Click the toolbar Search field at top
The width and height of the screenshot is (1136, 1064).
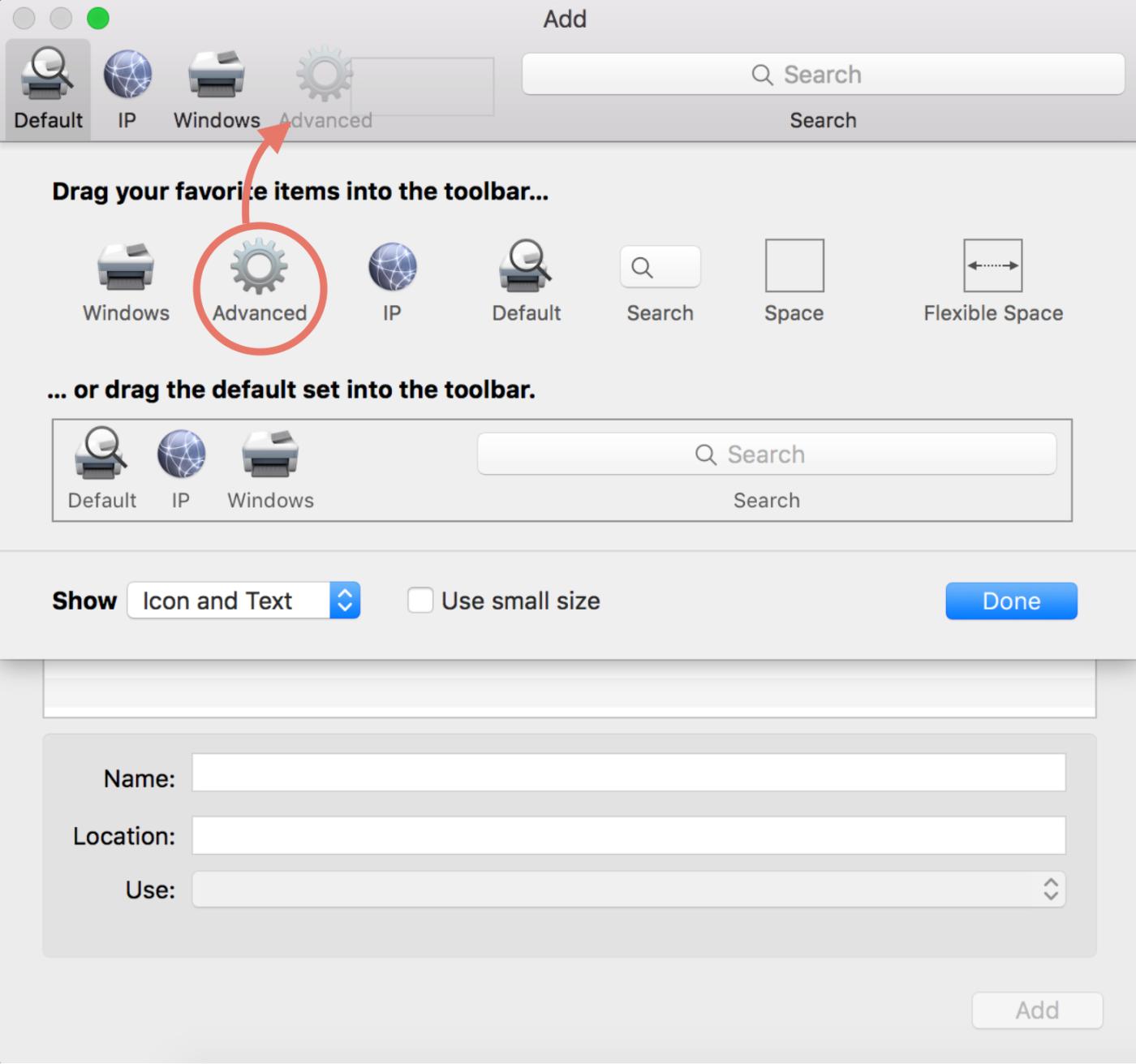click(x=823, y=75)
